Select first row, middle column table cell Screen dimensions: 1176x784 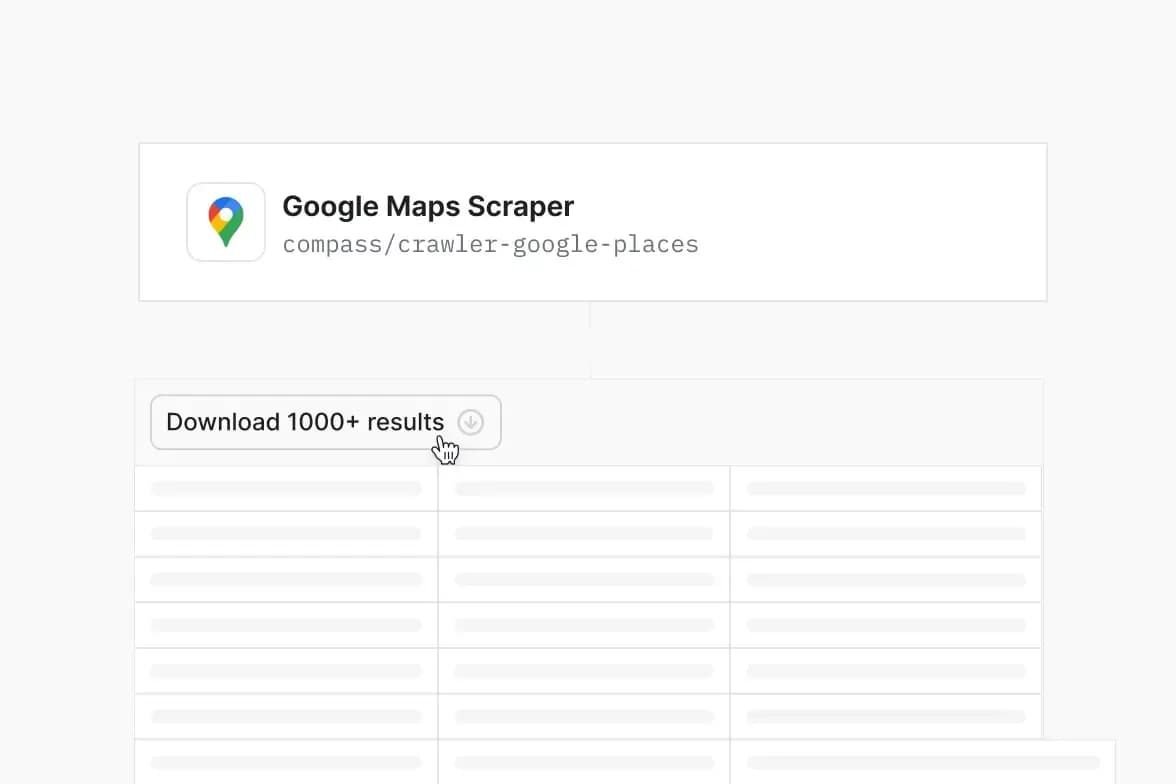[584, 489]
